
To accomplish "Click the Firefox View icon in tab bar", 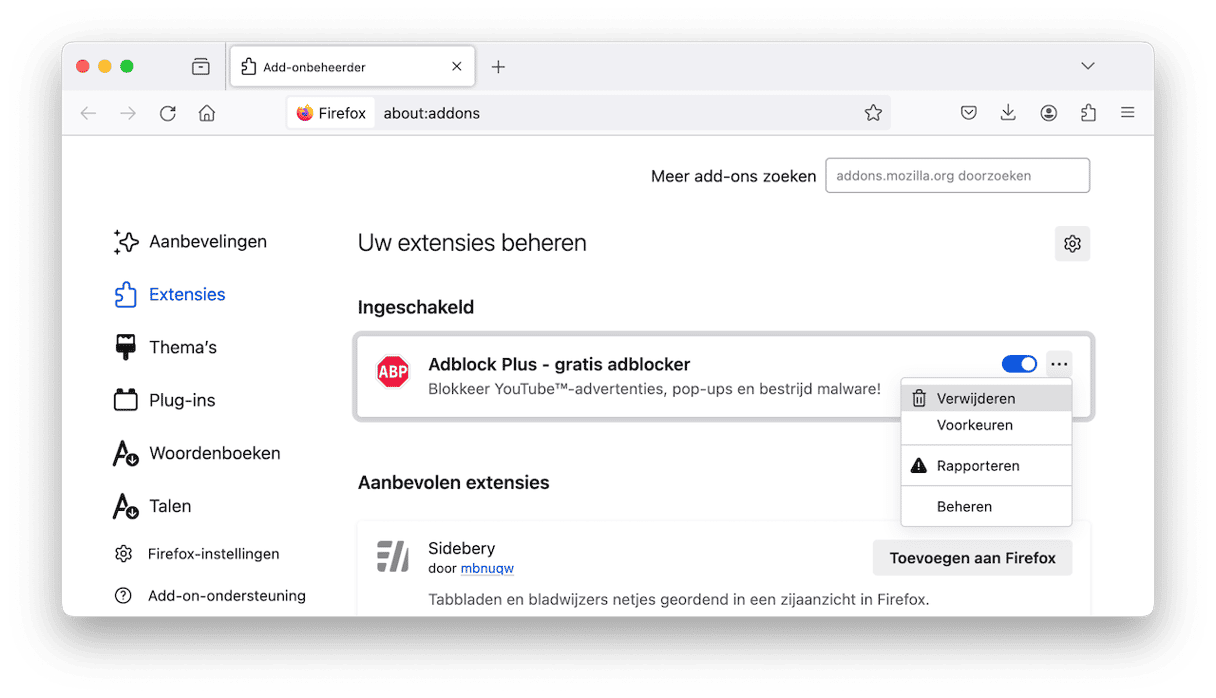I will coord(201,67).
